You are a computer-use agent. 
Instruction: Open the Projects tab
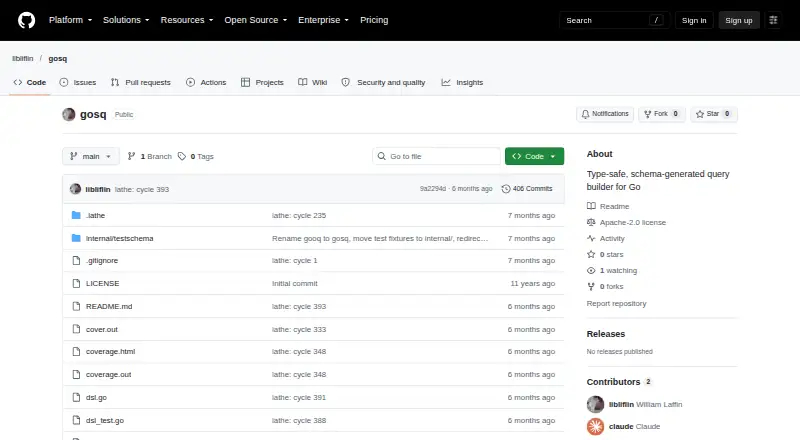tap(262, 82)
